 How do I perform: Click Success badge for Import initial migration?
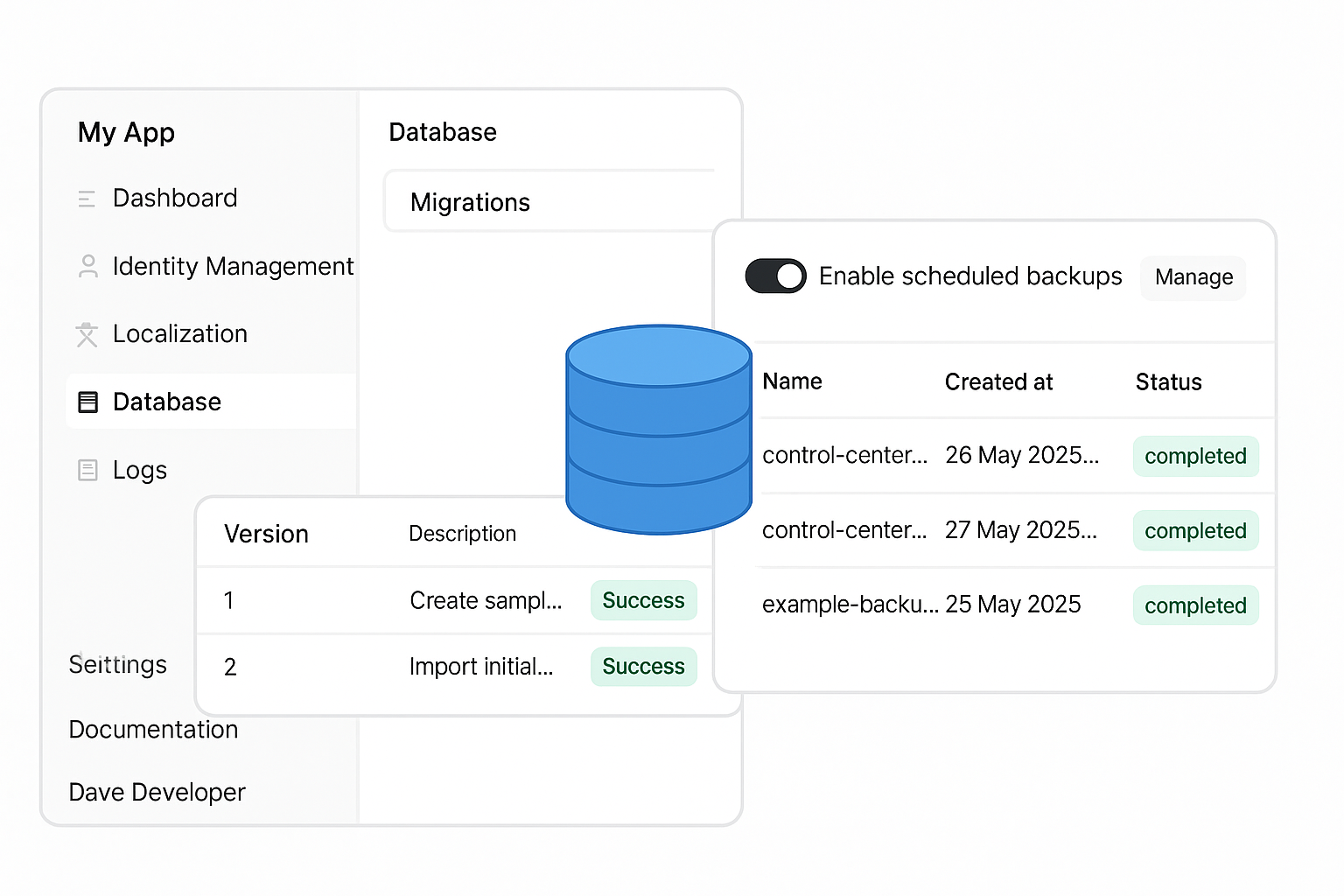tap(643, 667)
